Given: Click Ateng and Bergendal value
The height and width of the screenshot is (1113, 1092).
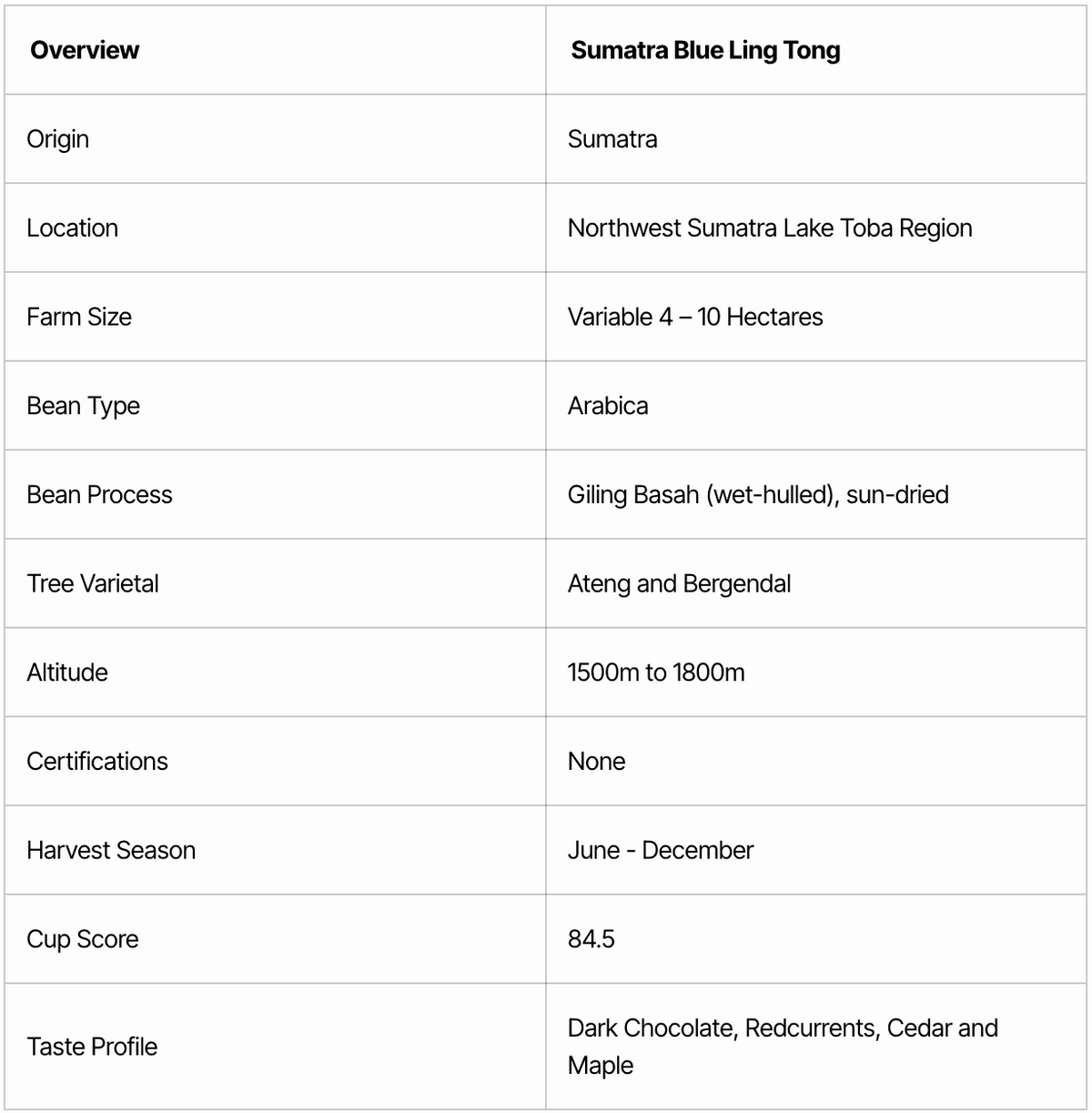Looking at the screenshot, I should point(679,583).
